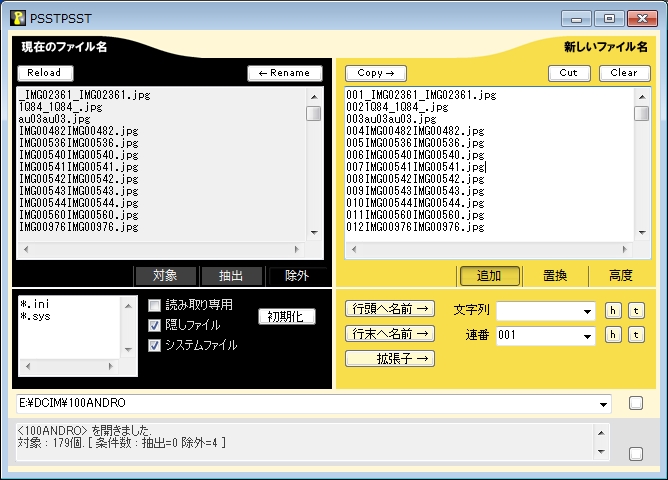Click the 拡張子 → button
Screen dimensions: 668x480
click(x=390, y=359)
